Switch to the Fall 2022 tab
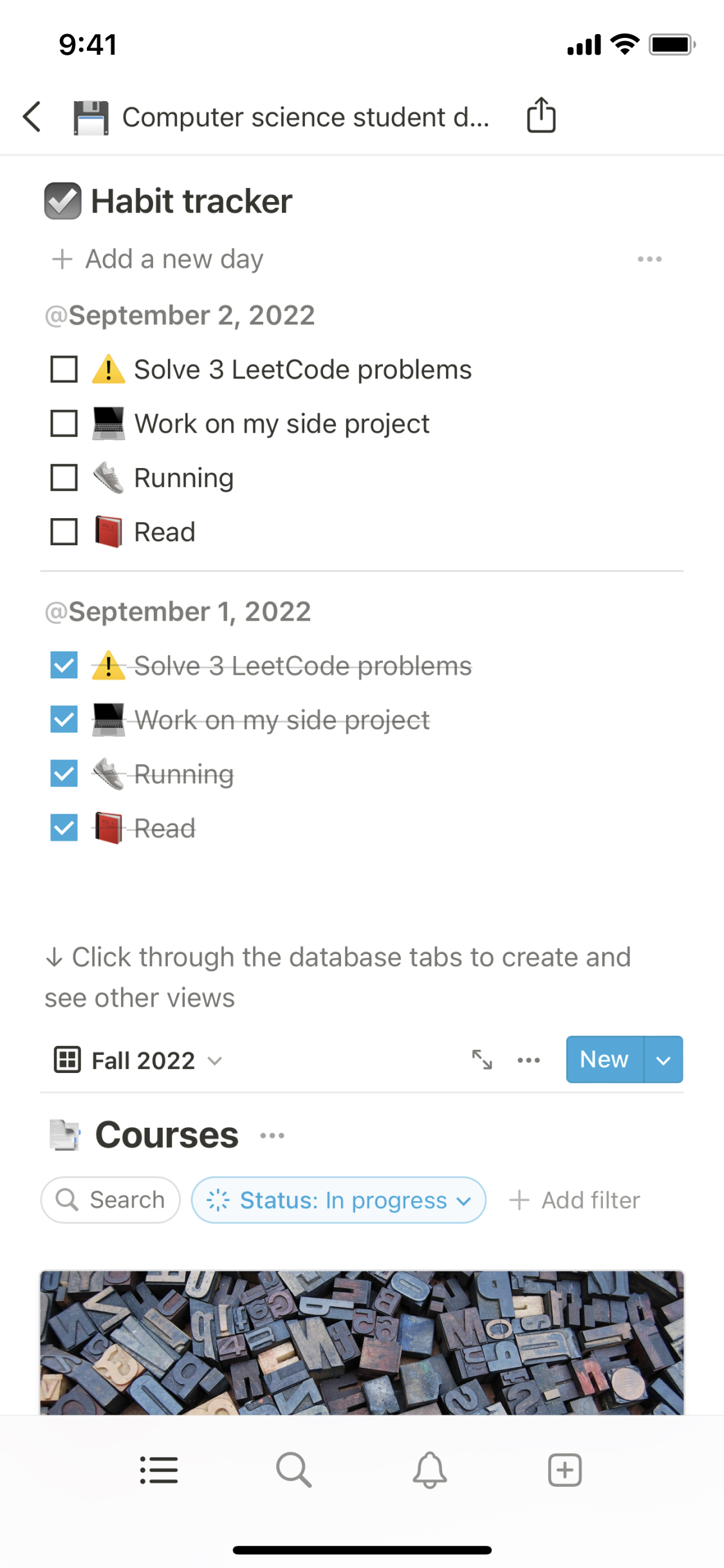 pyautogui.click(x=142, y=1060)
